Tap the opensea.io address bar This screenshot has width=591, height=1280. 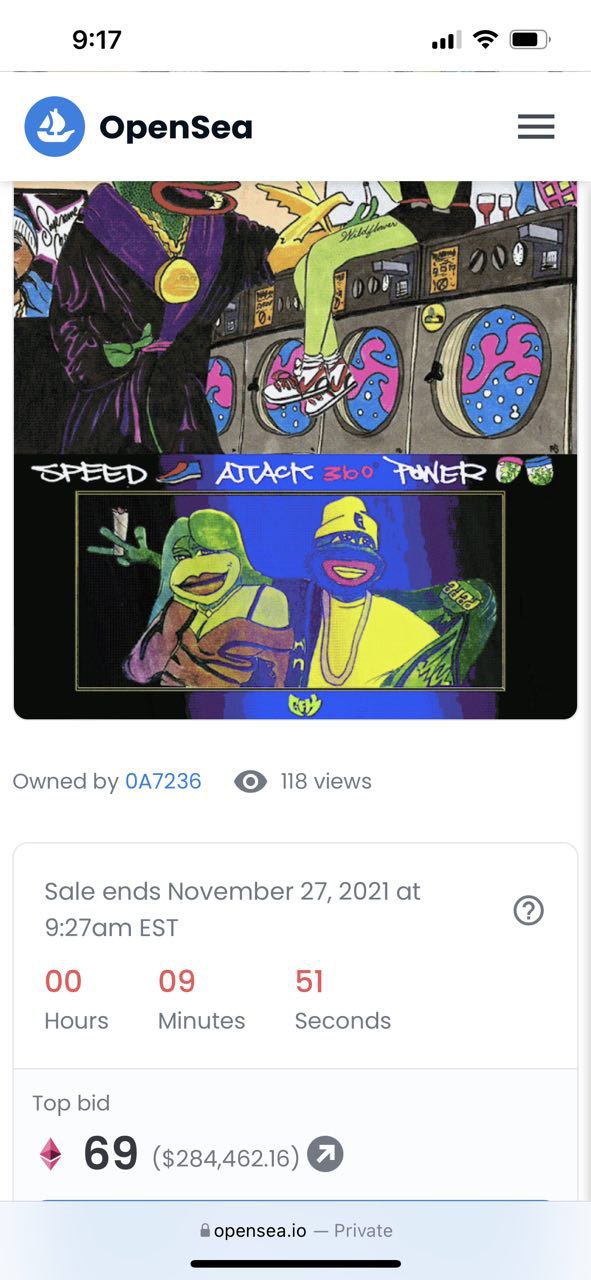click(295, 1231)
